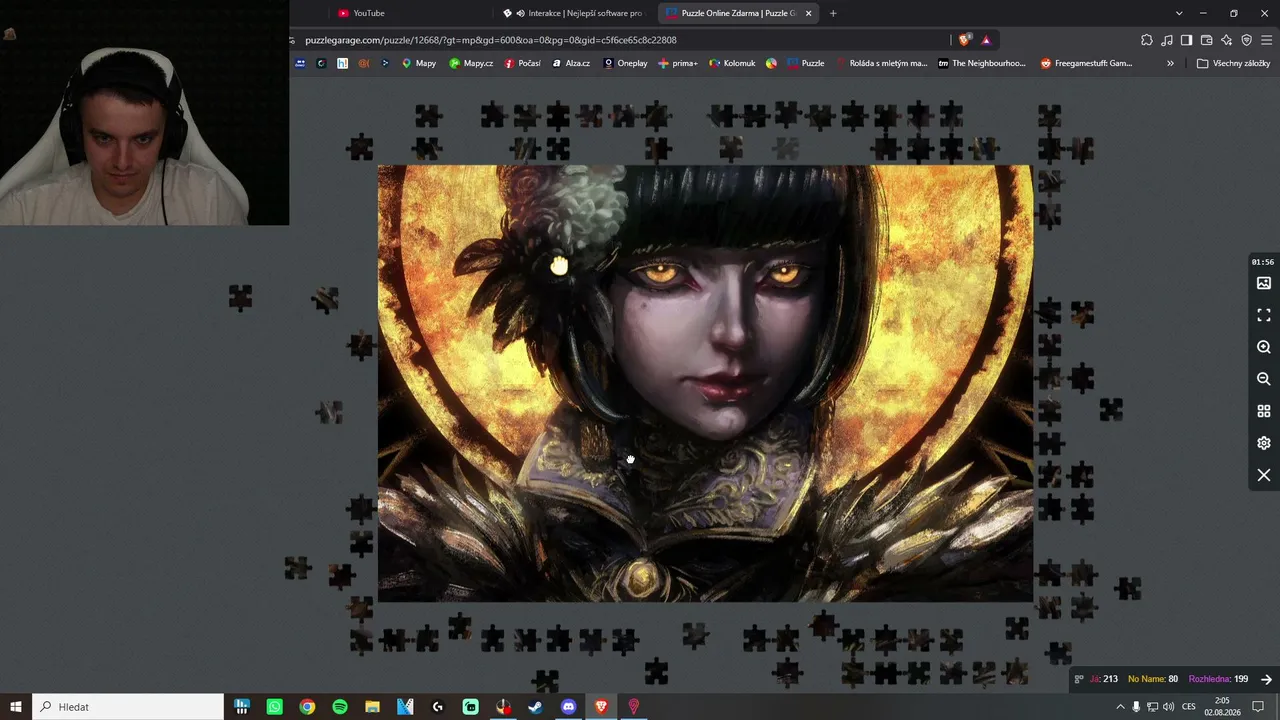Open the Leo AI sparkle icon

click(x=1226, y=40)
